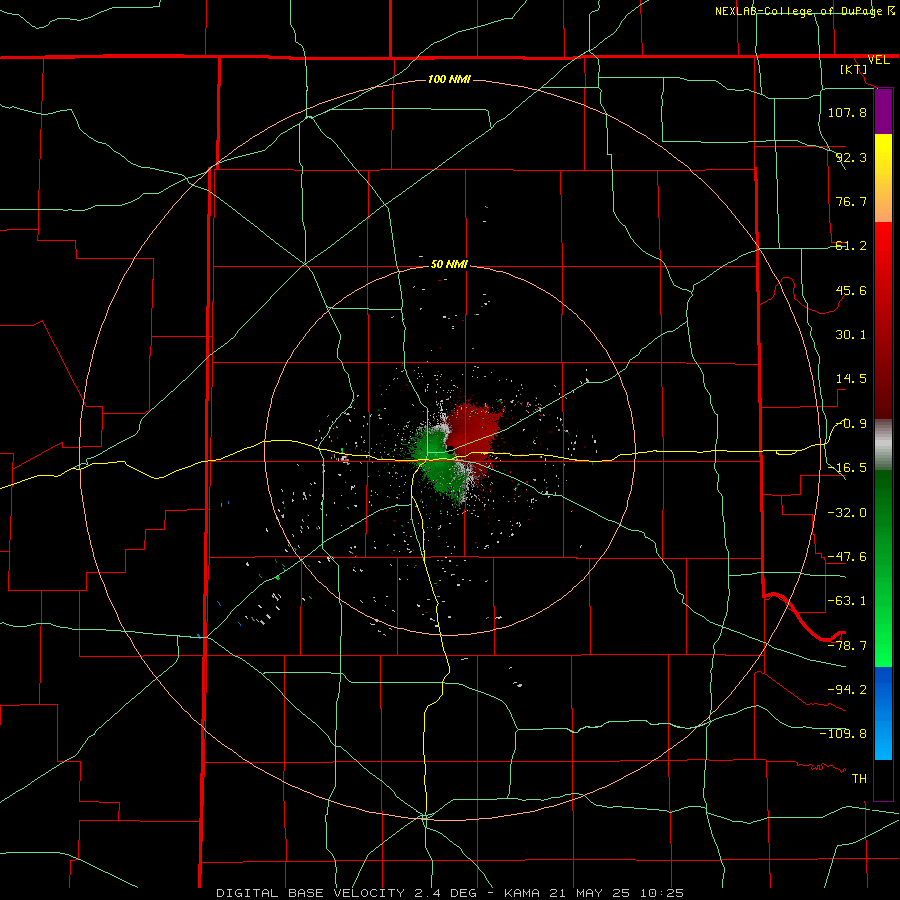Screen dimensions: 900x900
Task: Click the 100 NMI range ring label
Action: 449,79
